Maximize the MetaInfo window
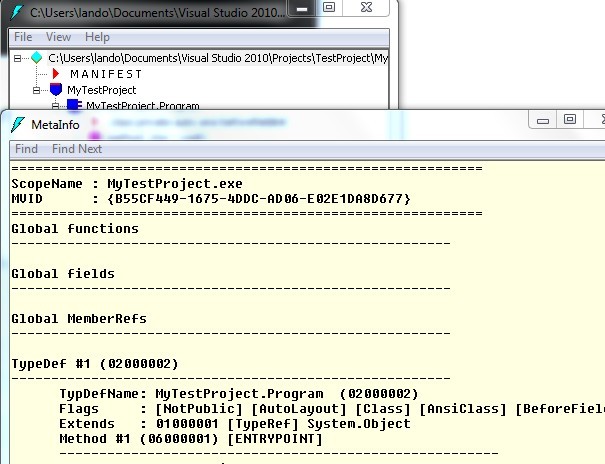This screenshot has height=464, width=605. click(570, 120)
